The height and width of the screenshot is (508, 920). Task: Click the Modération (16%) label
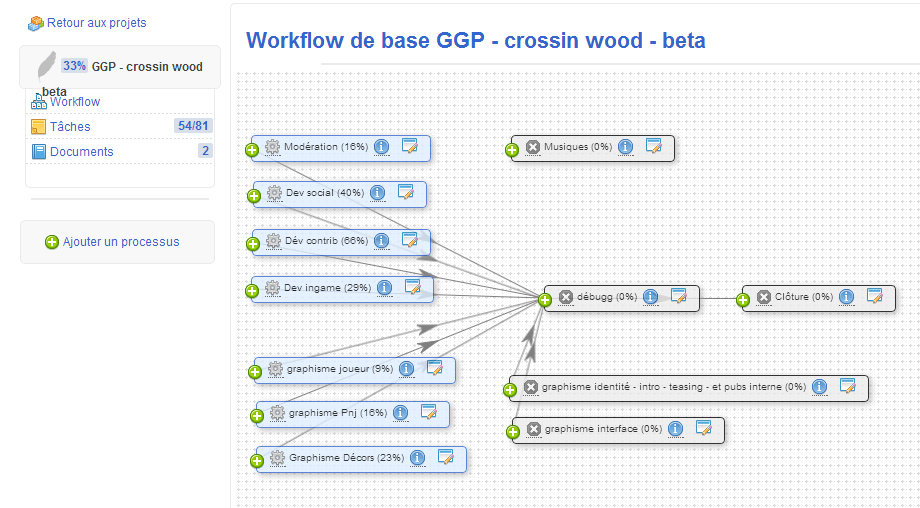coord(326,147)
